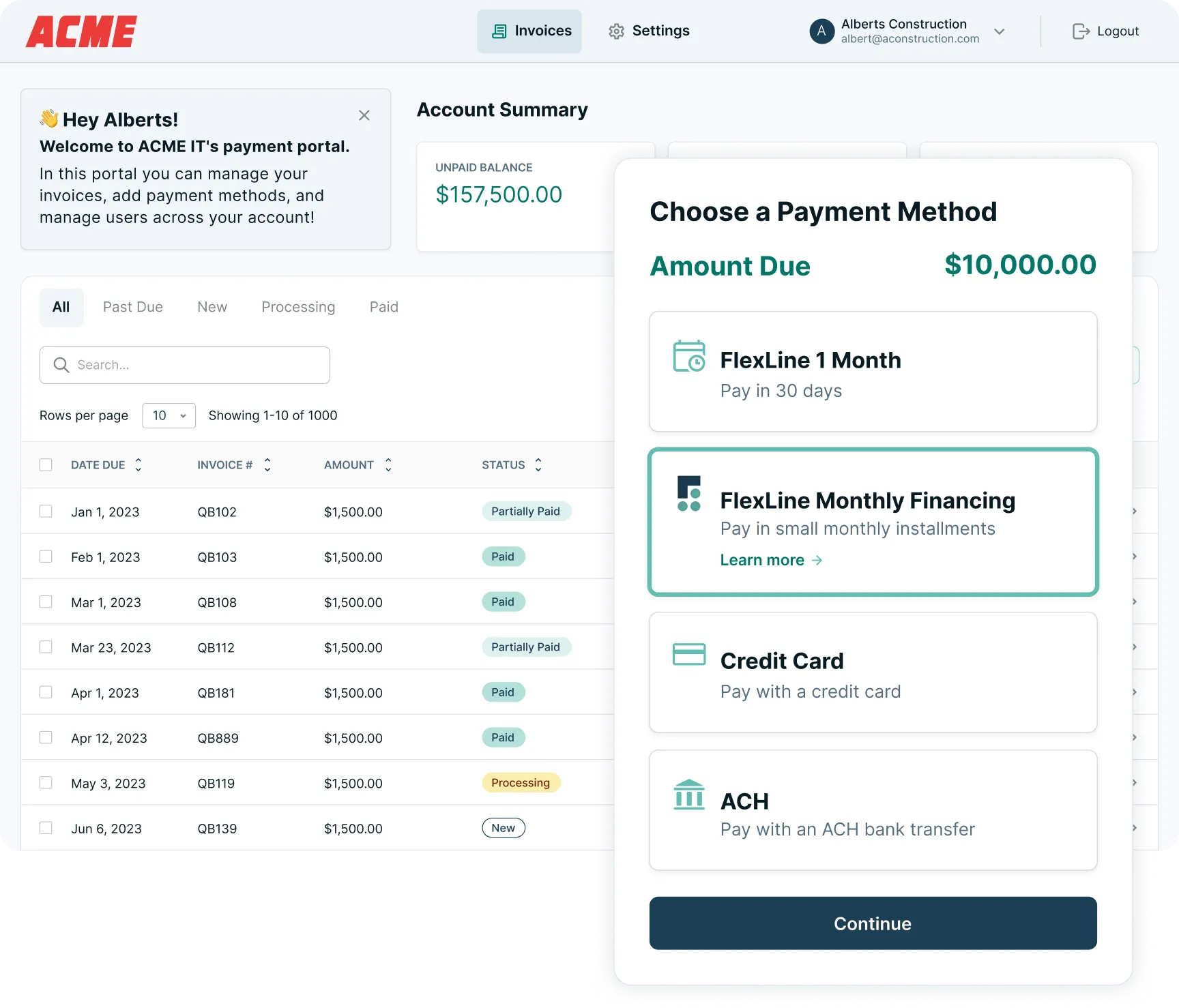Open Settings via the gear icon
Viewport: 1179px width, 1008px height.
[x=616, y=31]
